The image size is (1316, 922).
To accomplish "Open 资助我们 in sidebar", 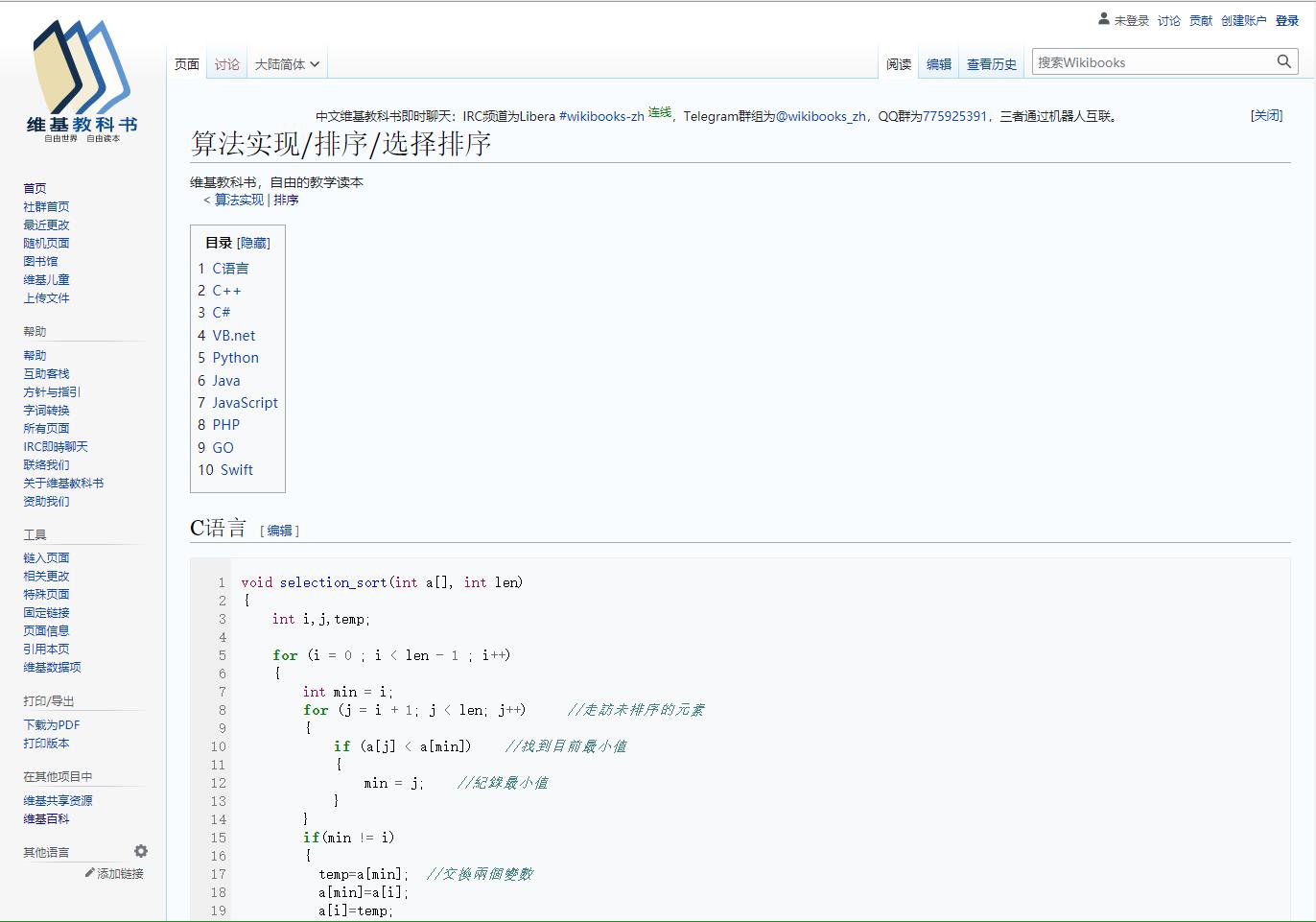I will tap(46, 501).
